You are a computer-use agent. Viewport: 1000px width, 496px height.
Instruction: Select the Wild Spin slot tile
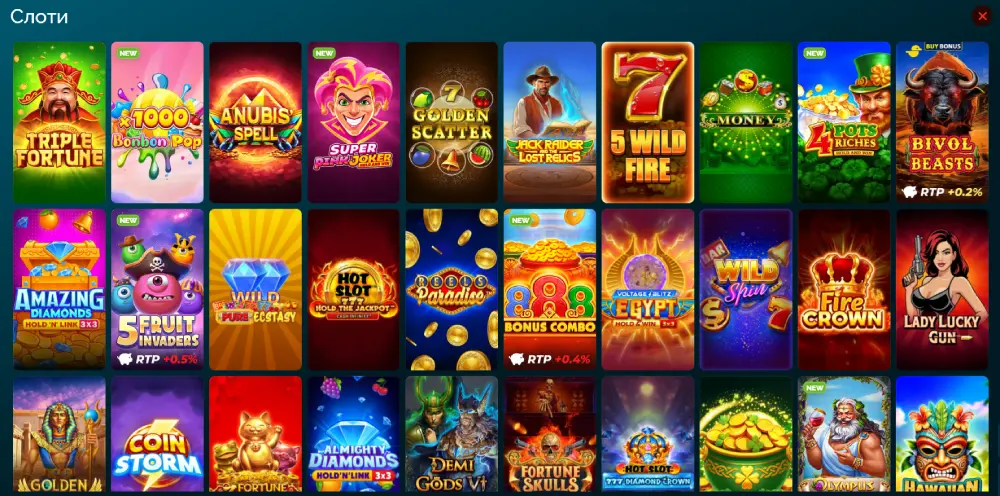pyautogui.click(x=746, y=289)
